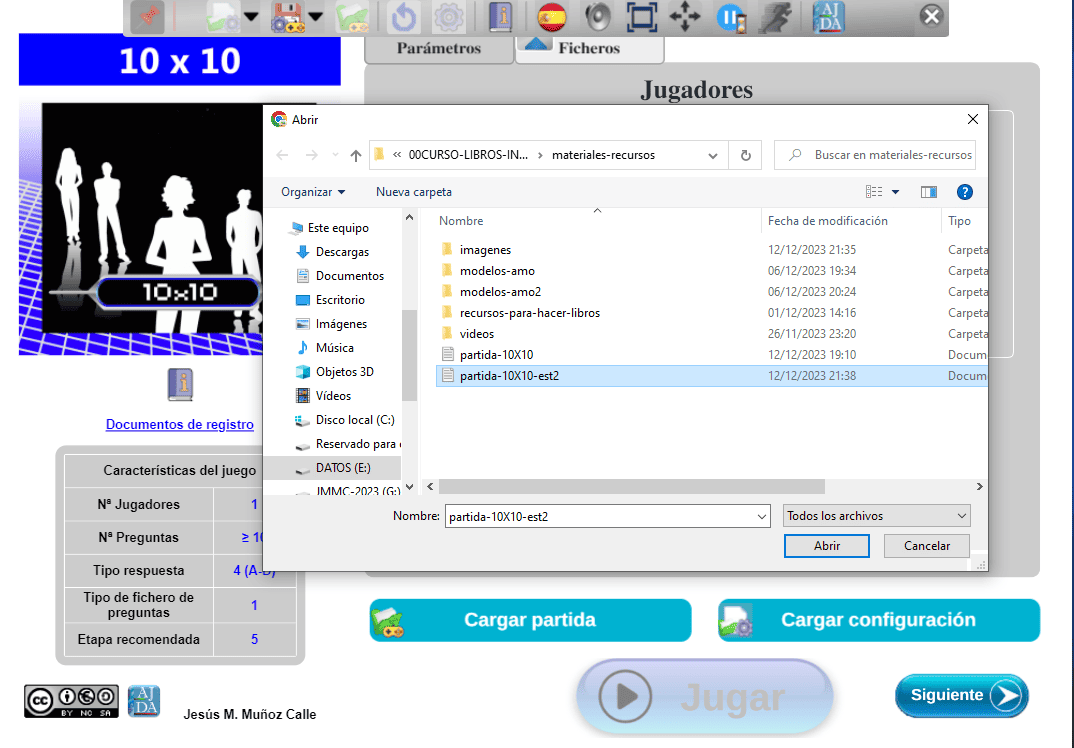Open the information book icon in toolbar
This screenshot has height=748, width=1074.
coord(500,17)
